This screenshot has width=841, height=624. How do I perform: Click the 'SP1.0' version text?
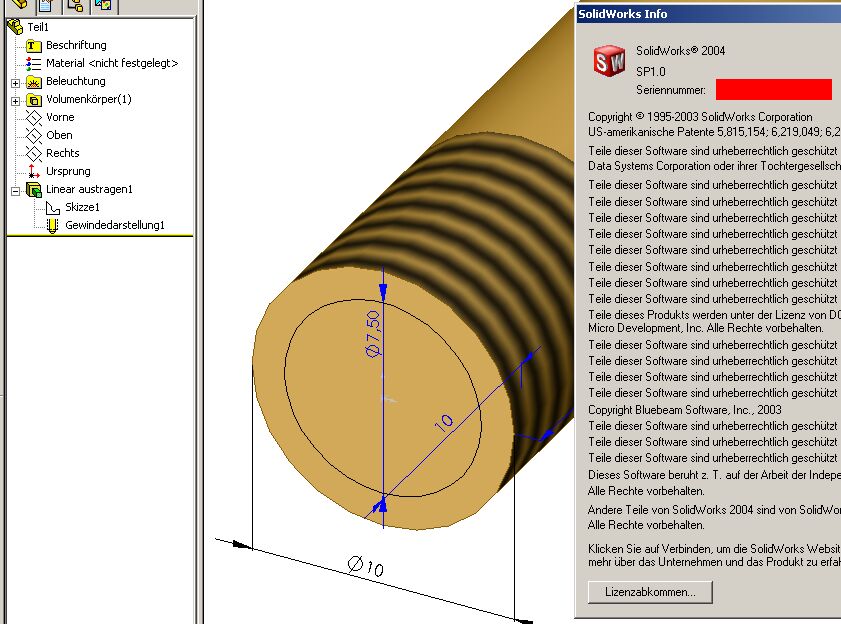click(651, 72)
